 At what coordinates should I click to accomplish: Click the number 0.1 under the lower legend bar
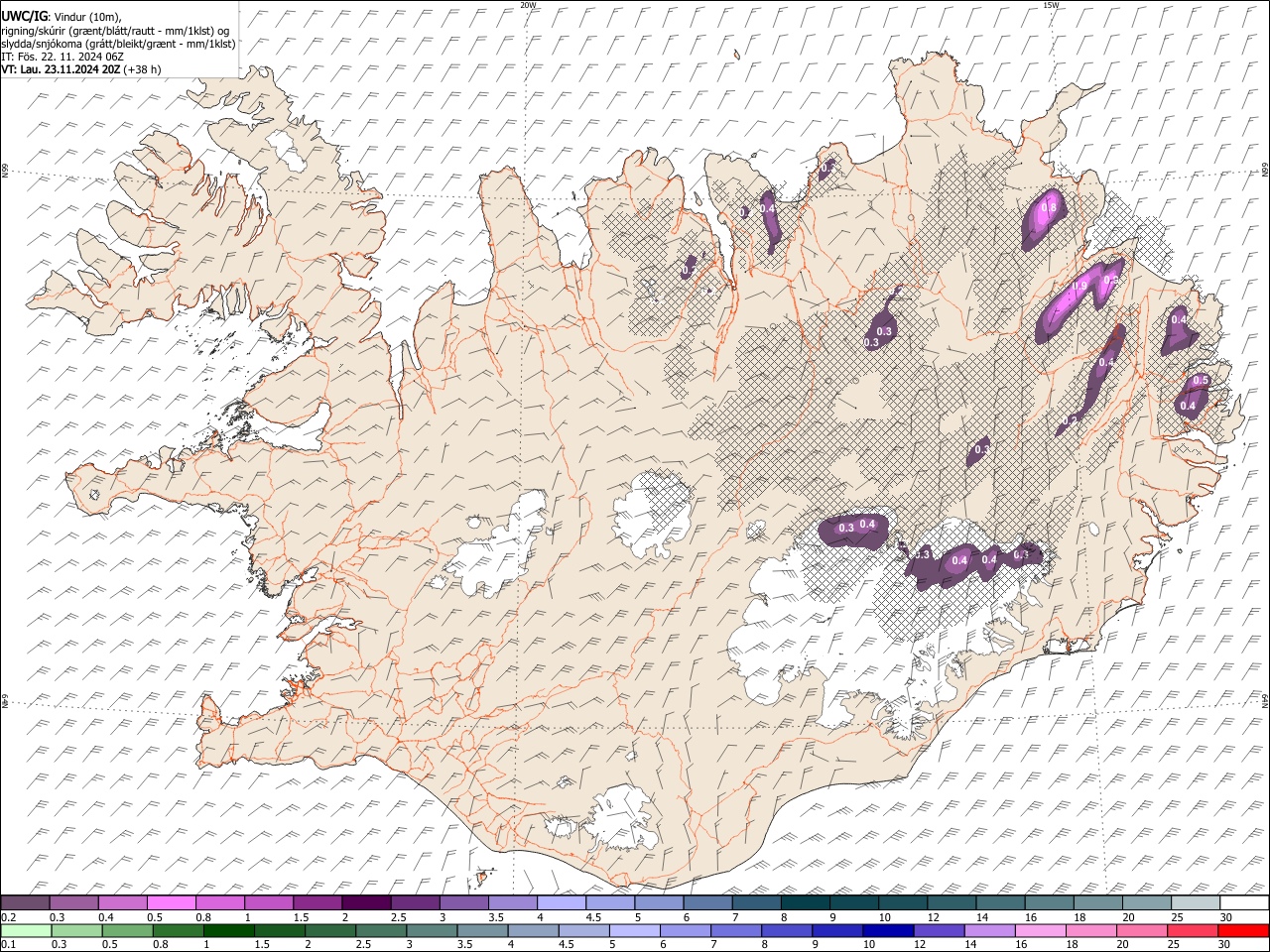(8, 944)
